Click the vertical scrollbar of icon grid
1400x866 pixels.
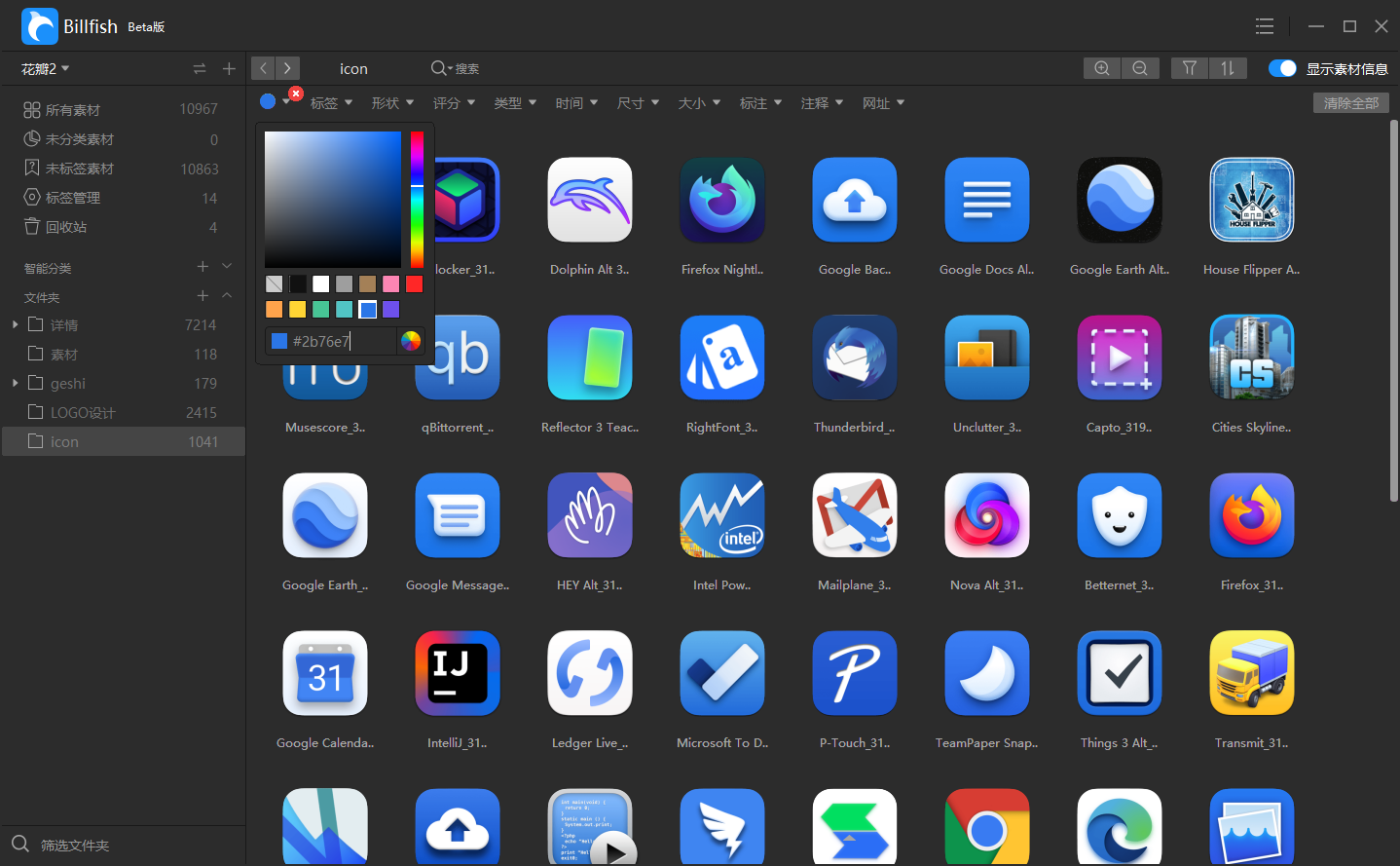(x=1393, y=312)
